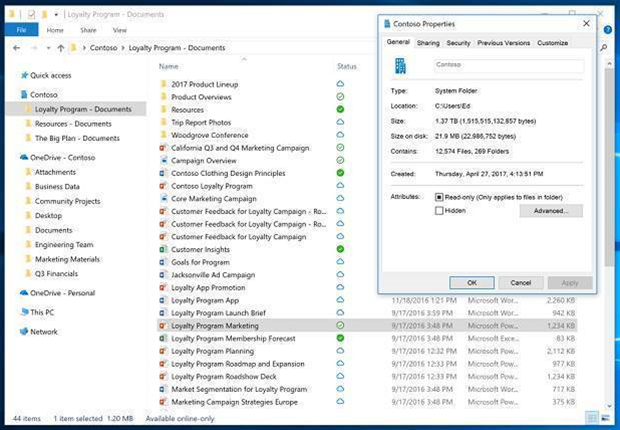Click Cancel in Contoso Properties
The image size is (620, 430).
click(x=520, y=283)
